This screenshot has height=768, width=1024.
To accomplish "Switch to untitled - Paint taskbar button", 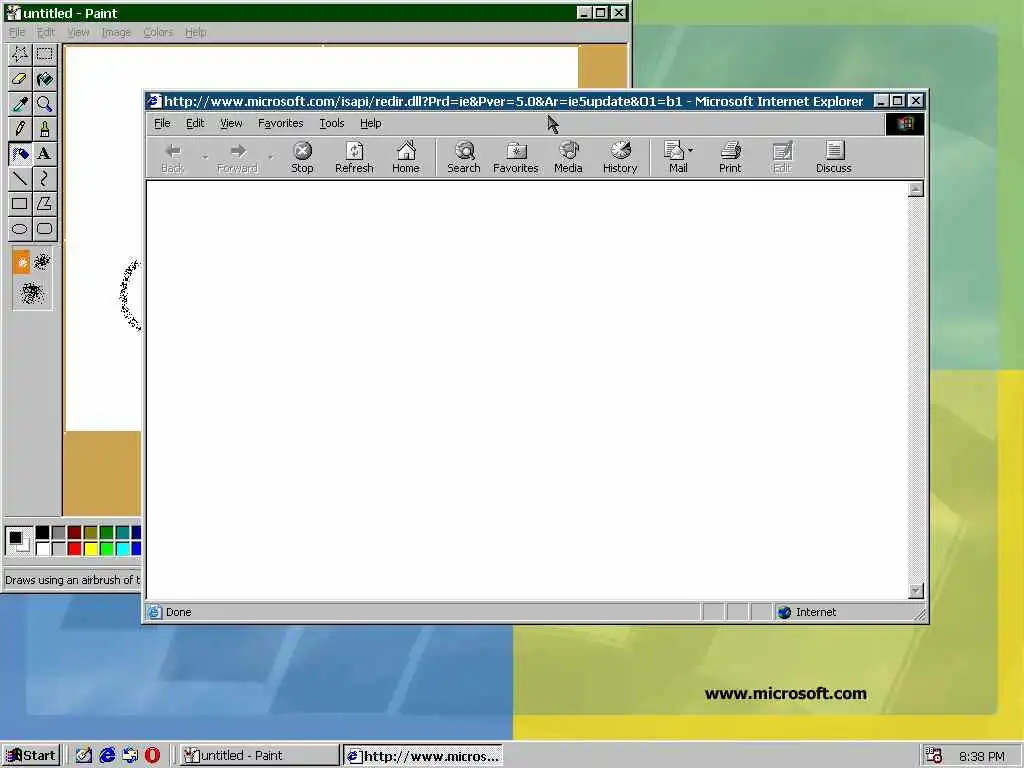I will pyautogui.click(x=259, y=756).
